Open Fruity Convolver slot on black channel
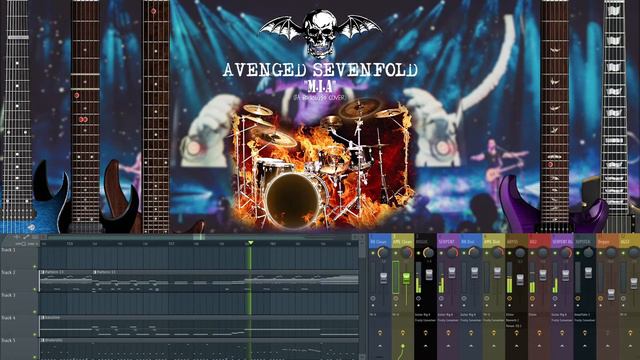 click(x=426, y=320)
